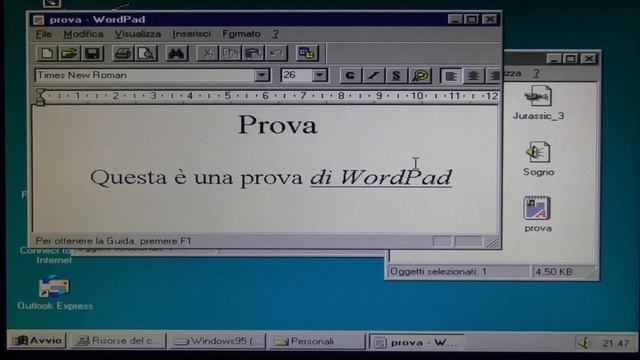Center the text alignment
Screen dimensions: 640x360
473,76
